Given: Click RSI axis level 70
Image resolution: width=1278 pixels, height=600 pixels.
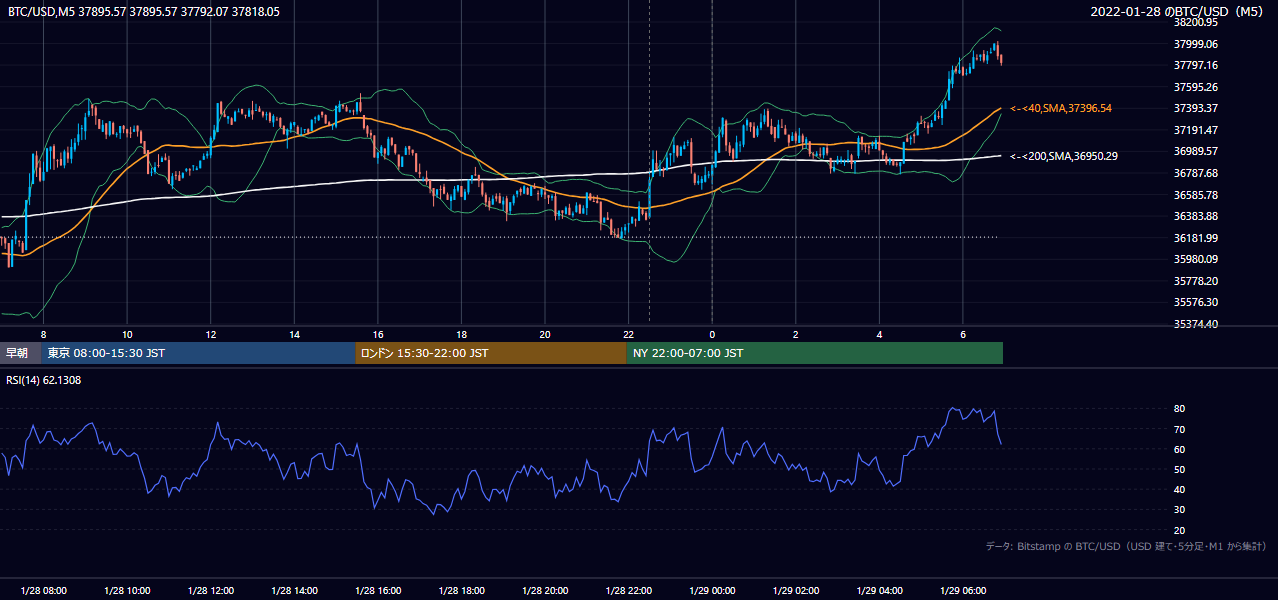Looking at the screenshot, I should coord(1180,429).
